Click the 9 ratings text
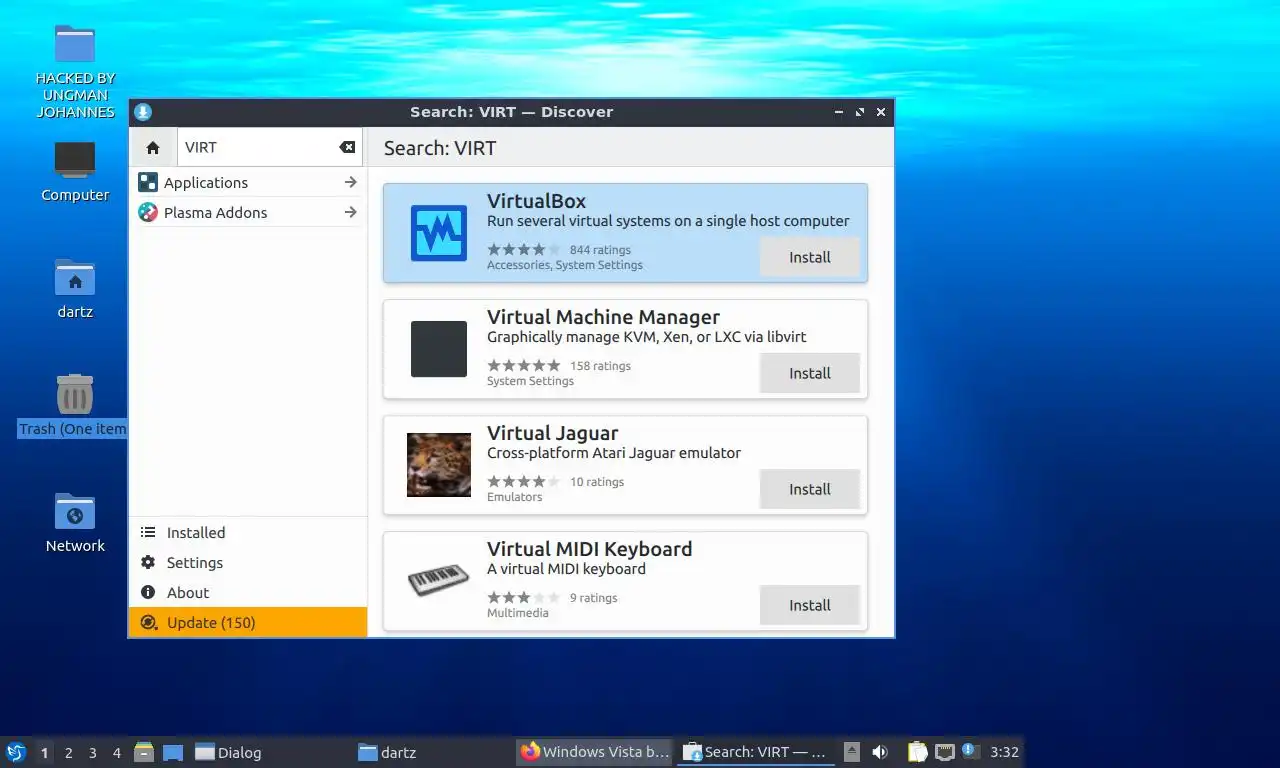Viewport: 1280px width, 768px height. (594, 598)
